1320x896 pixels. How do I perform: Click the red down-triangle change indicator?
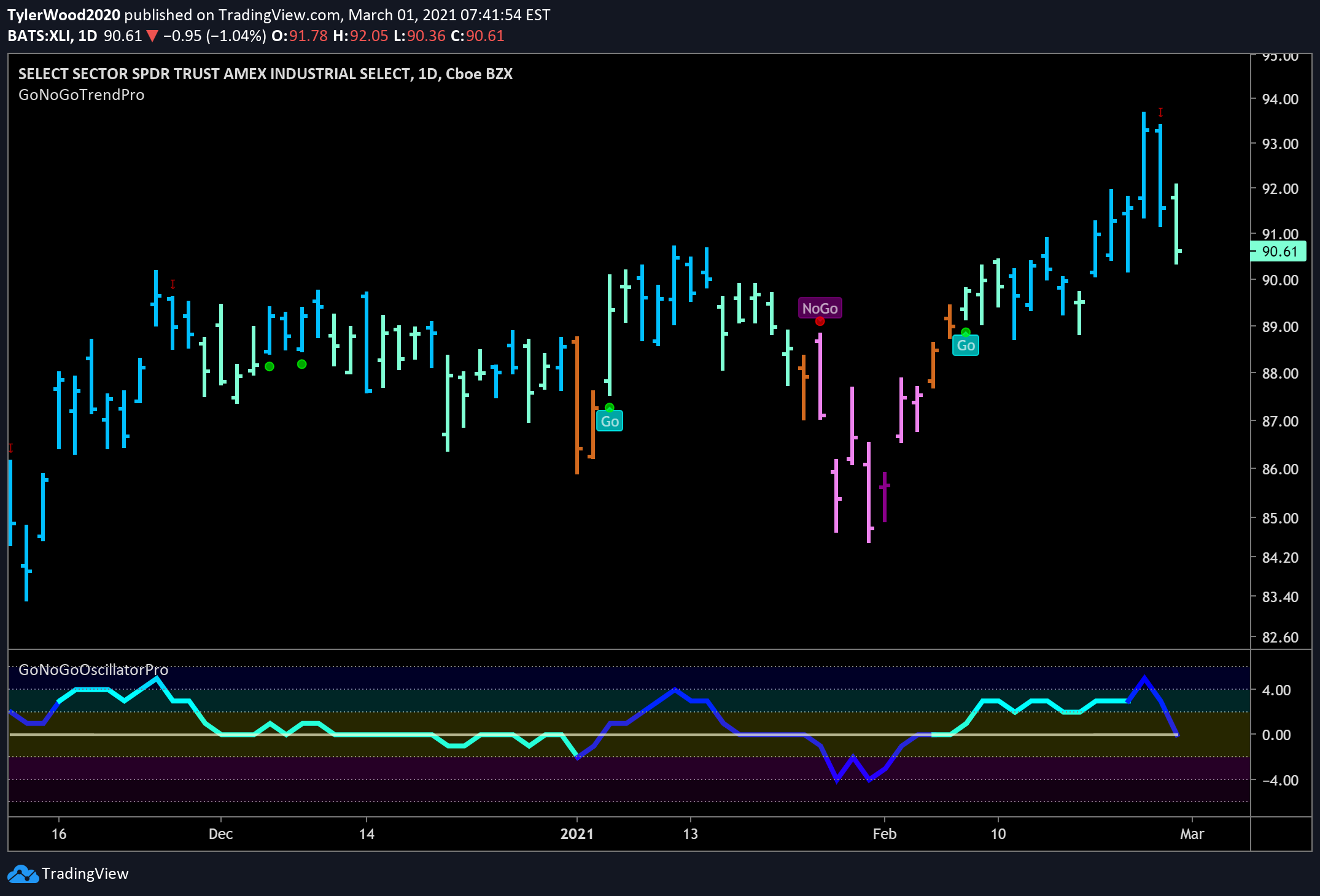pos(152,36)
